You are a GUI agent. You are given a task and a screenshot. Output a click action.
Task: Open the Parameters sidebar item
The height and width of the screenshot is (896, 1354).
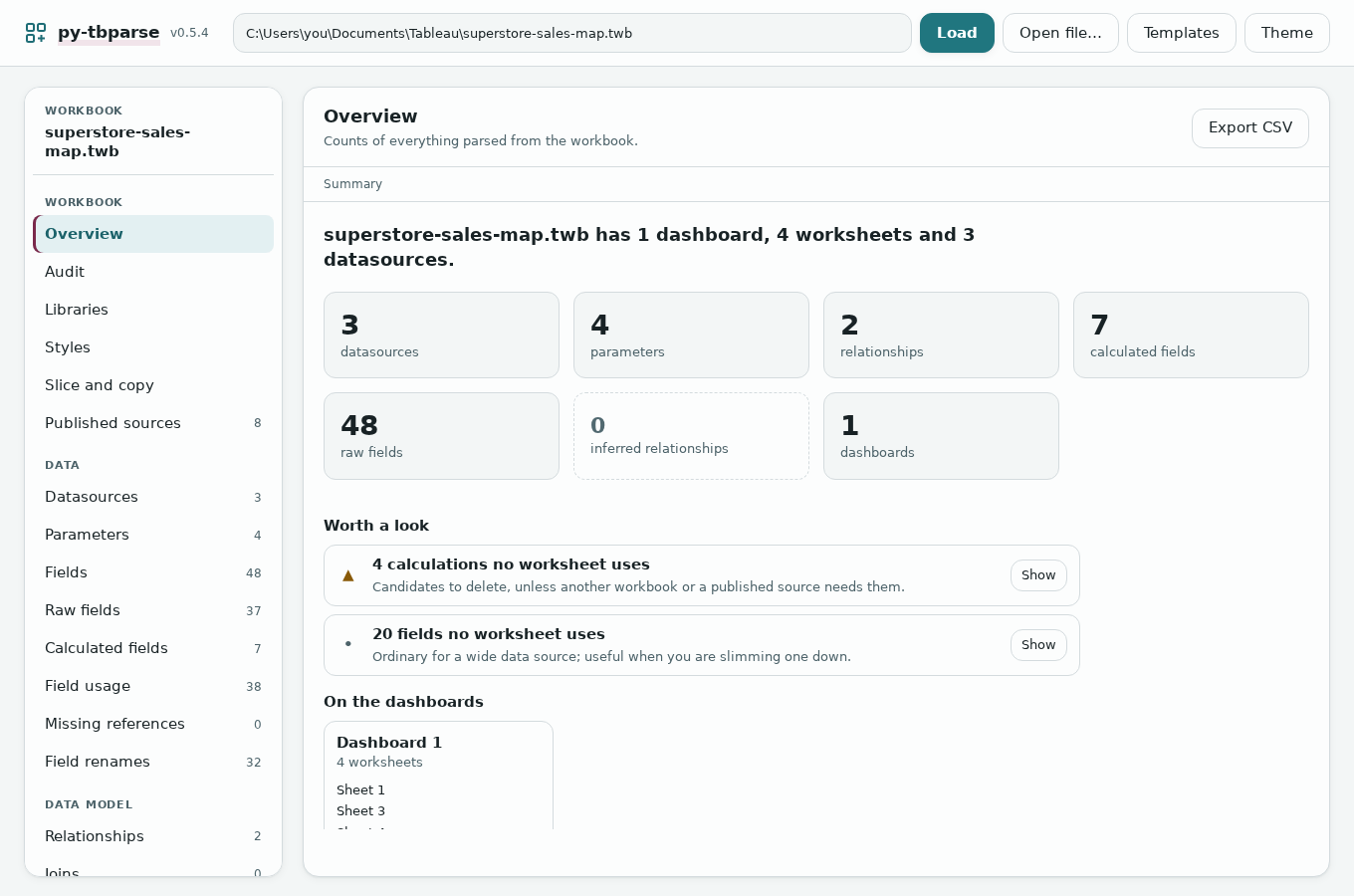click(x=153, y=535)
